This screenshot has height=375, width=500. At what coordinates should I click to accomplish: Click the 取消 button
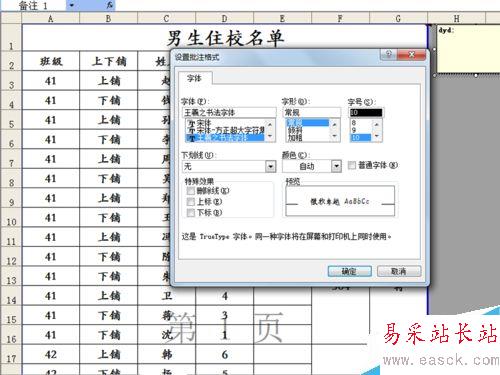point(399,271)
